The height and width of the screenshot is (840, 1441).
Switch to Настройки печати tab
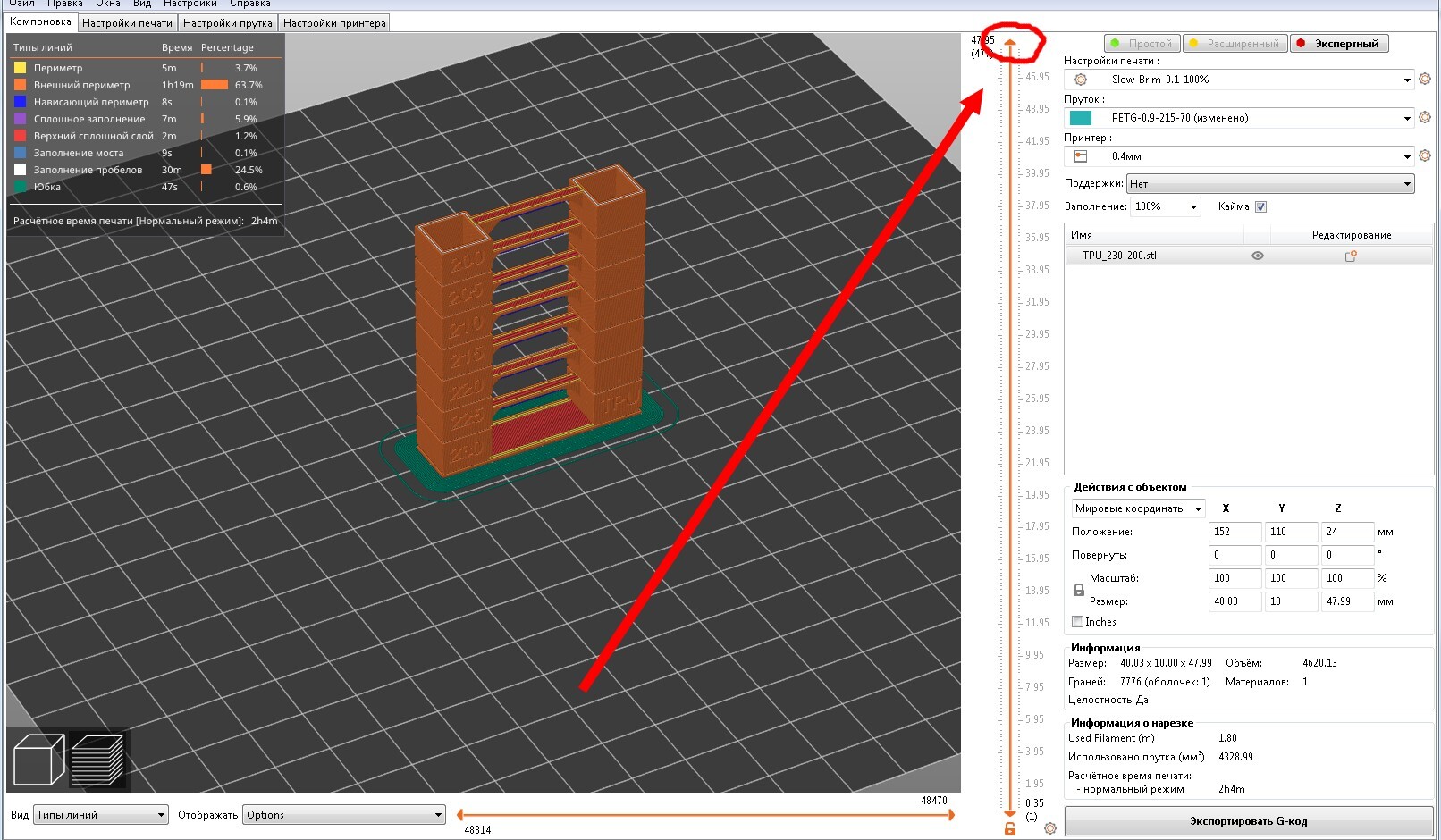point(127,23)
